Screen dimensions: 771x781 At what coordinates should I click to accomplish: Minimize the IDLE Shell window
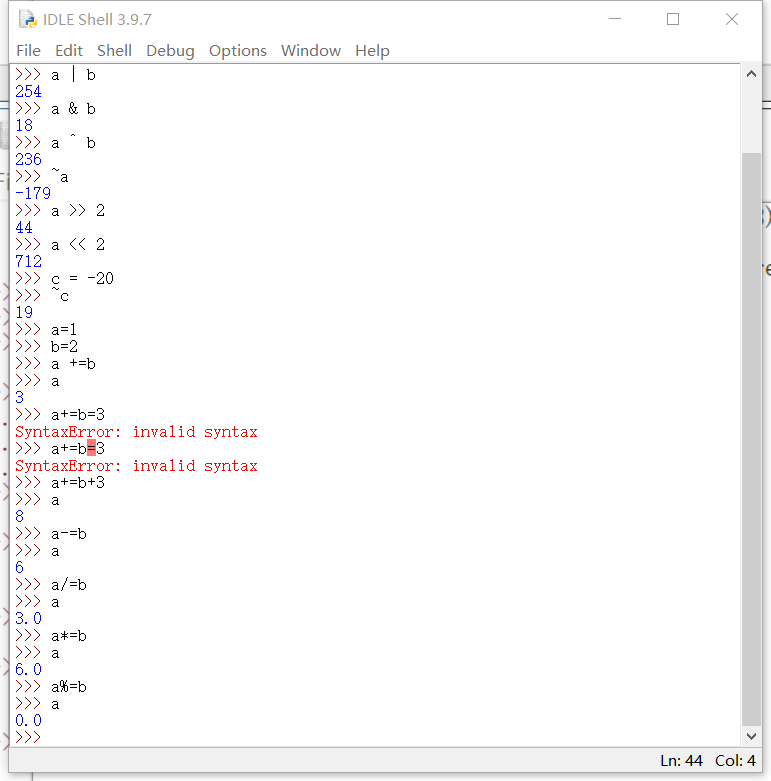click(615, 19)
